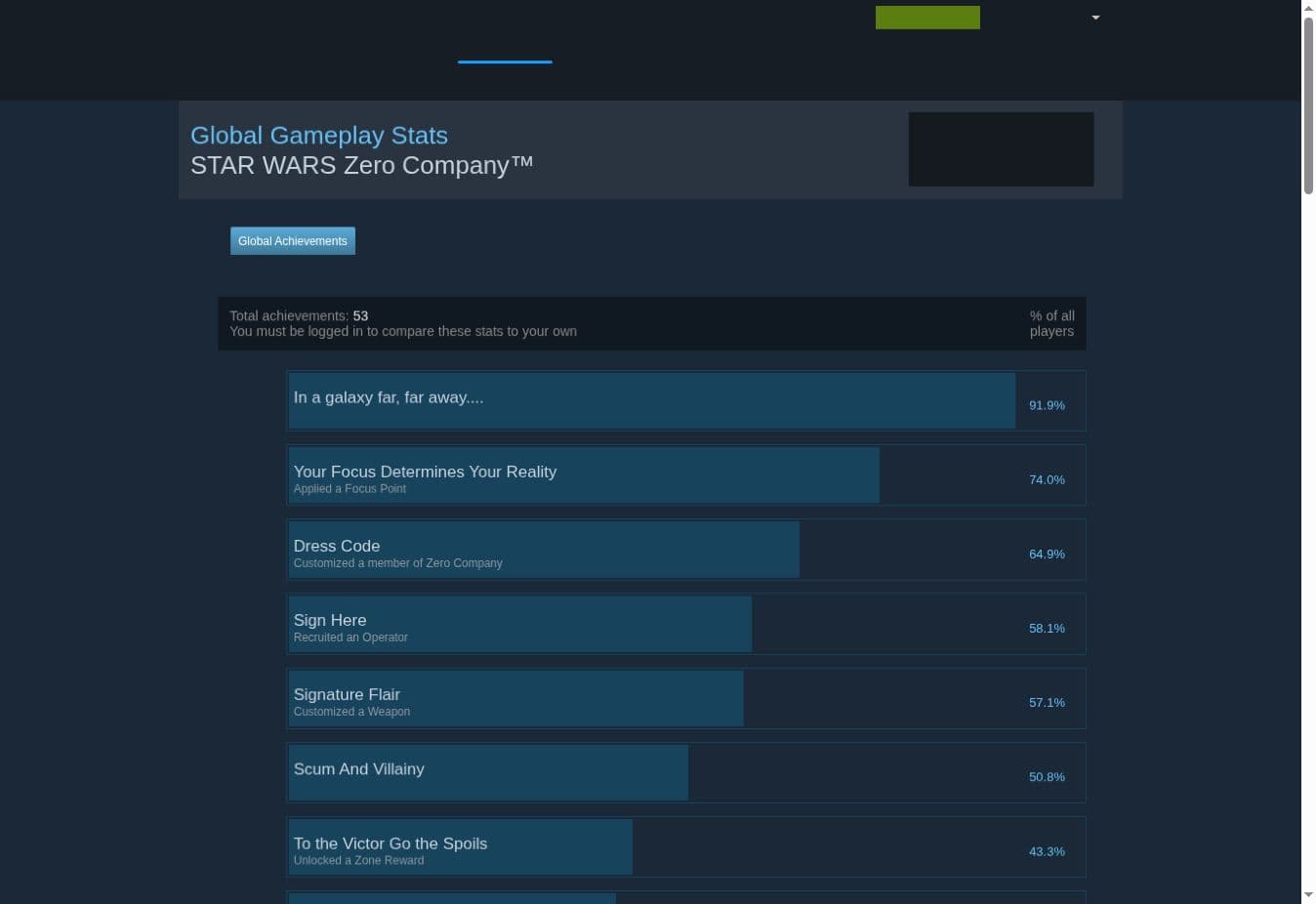Click the STAR WARS Zero Company™ title

[x=362, y=165]
